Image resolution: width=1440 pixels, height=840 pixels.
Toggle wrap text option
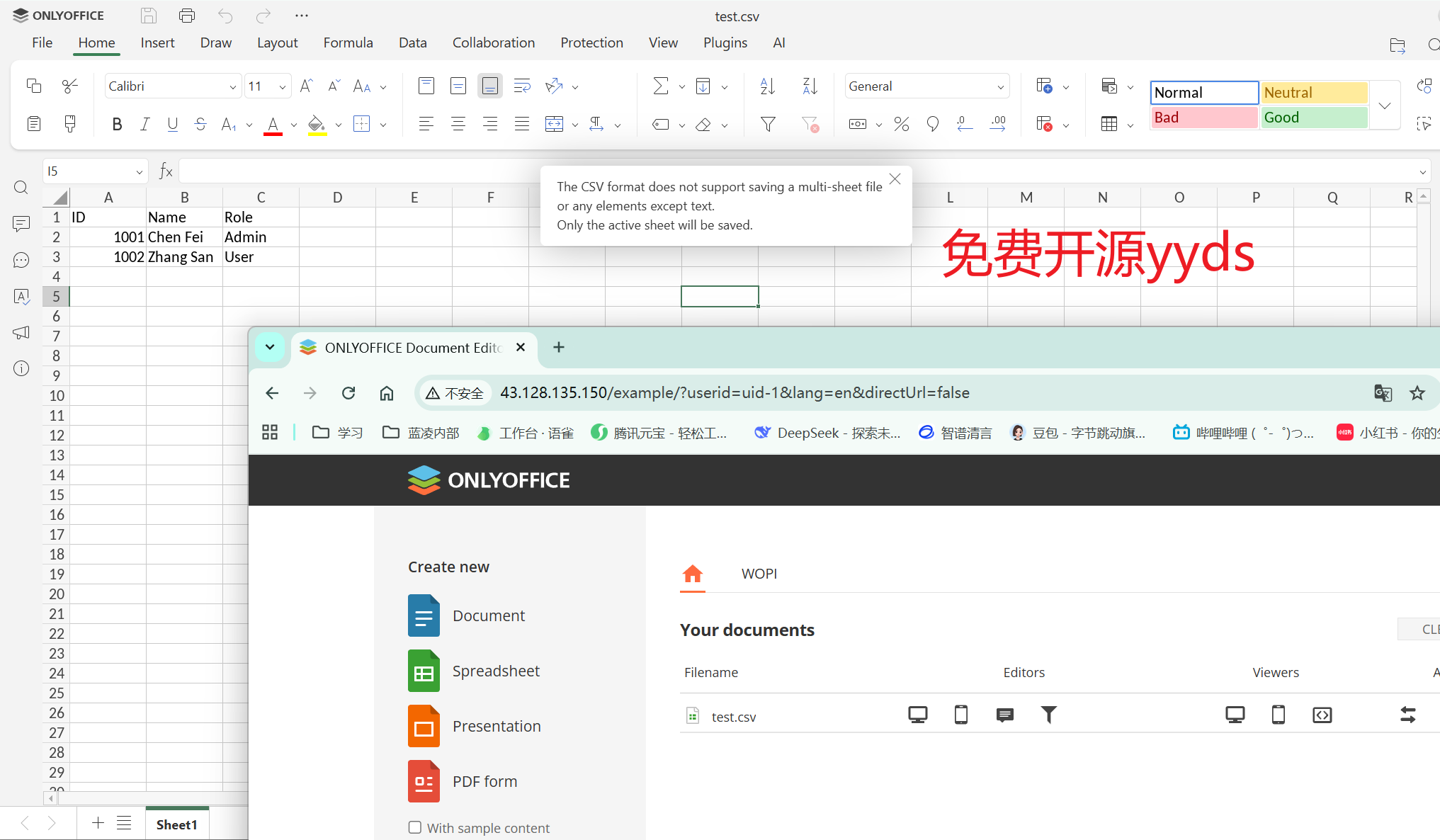(x=522, y=86)
